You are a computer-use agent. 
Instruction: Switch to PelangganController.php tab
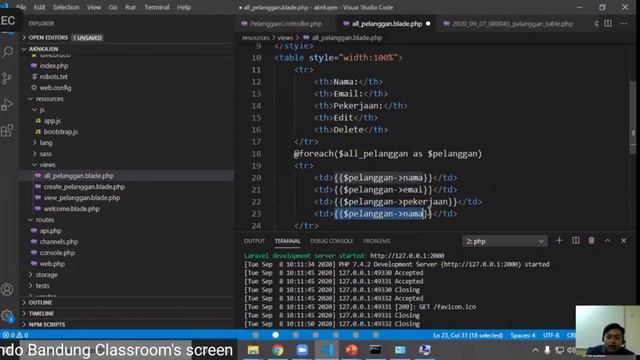286,24
